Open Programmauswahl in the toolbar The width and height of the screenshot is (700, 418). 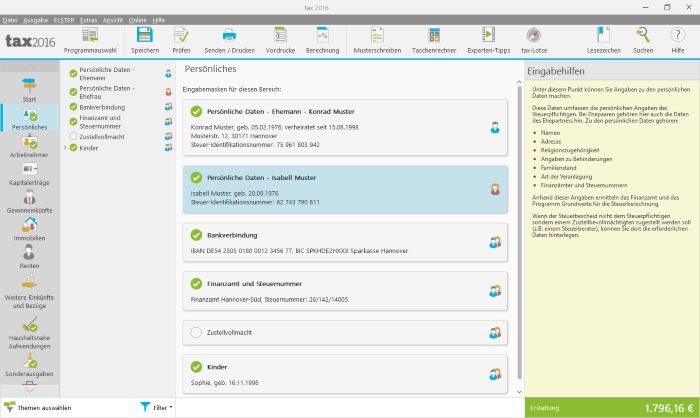pos(90,41)
